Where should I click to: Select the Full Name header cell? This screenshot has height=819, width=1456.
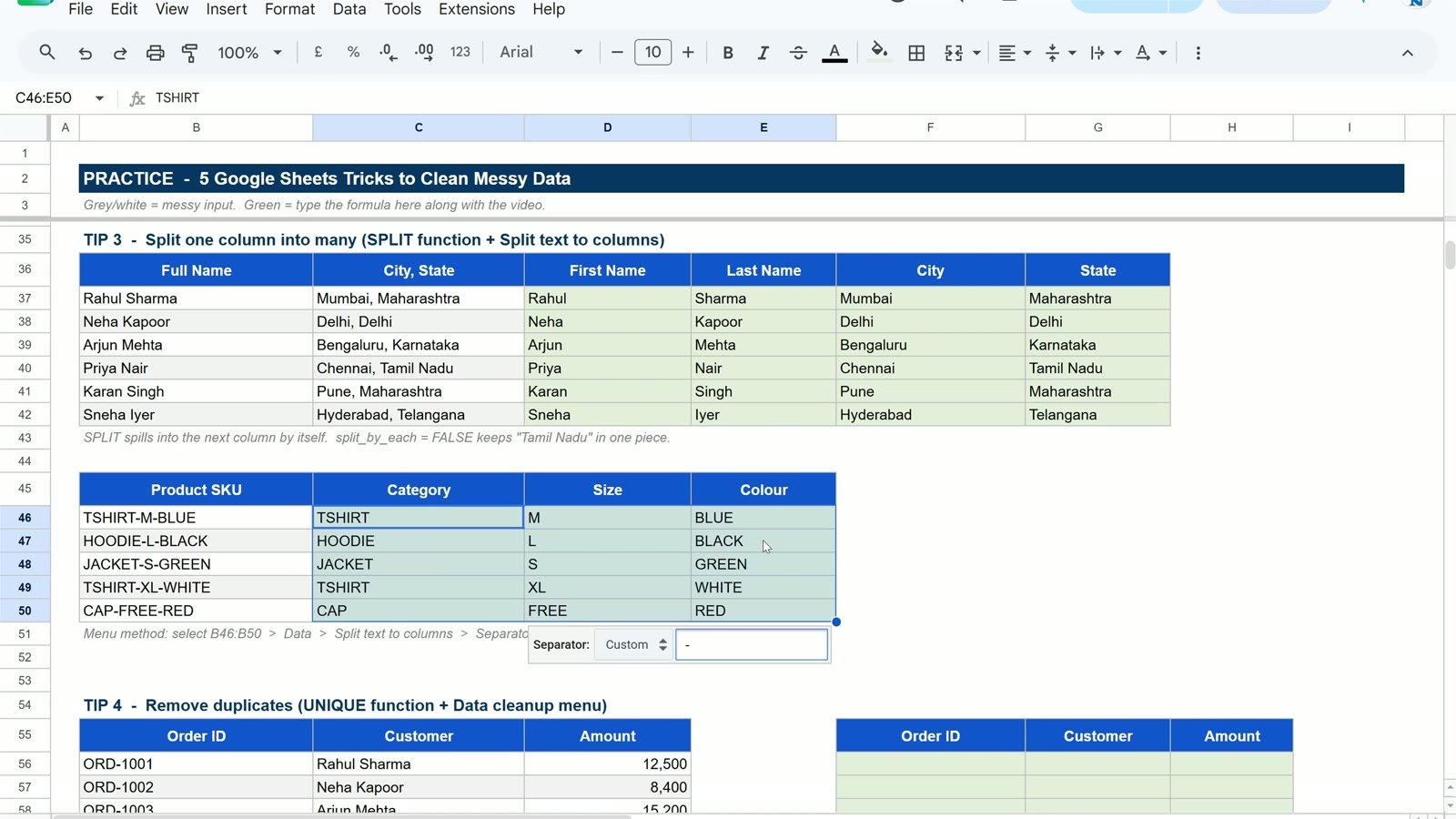[x=196, y=270]
